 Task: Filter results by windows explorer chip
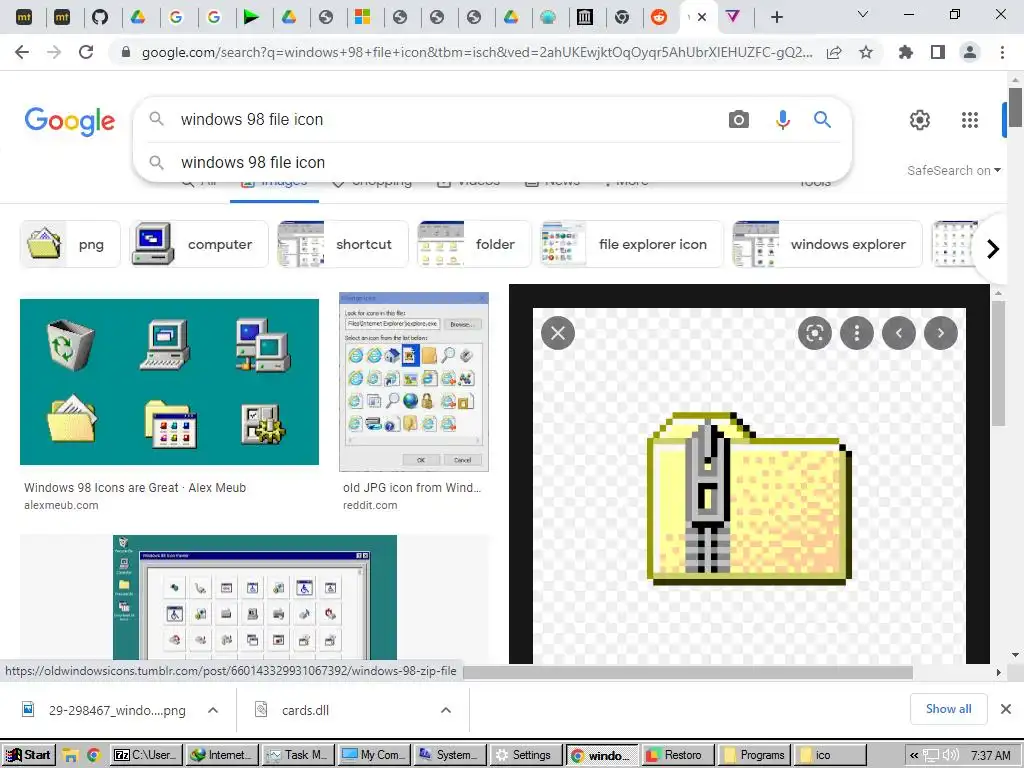(x=827, y=244)
